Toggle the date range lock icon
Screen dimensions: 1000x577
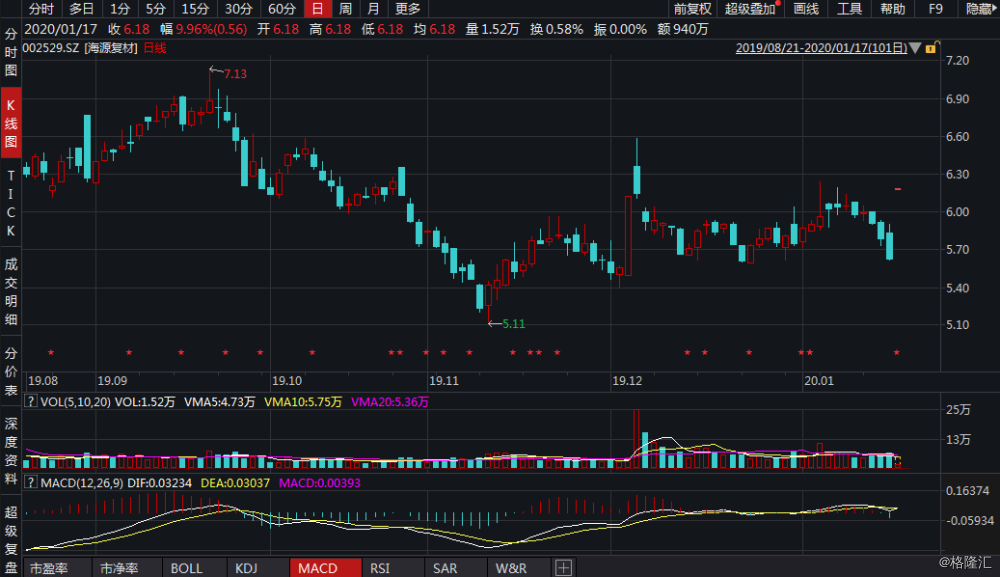932,48
